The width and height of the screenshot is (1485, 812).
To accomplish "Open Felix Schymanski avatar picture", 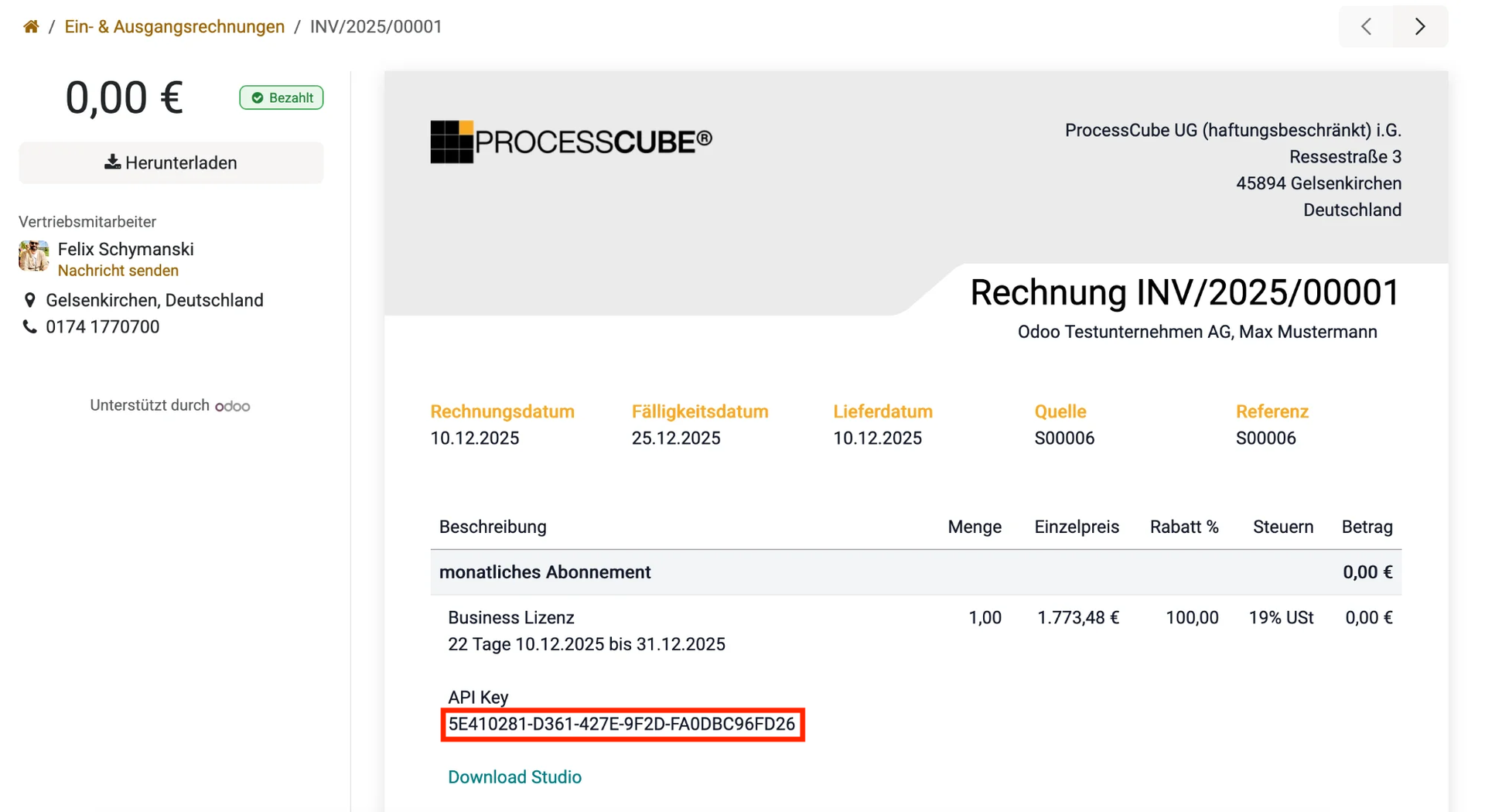I will (34, 256).
